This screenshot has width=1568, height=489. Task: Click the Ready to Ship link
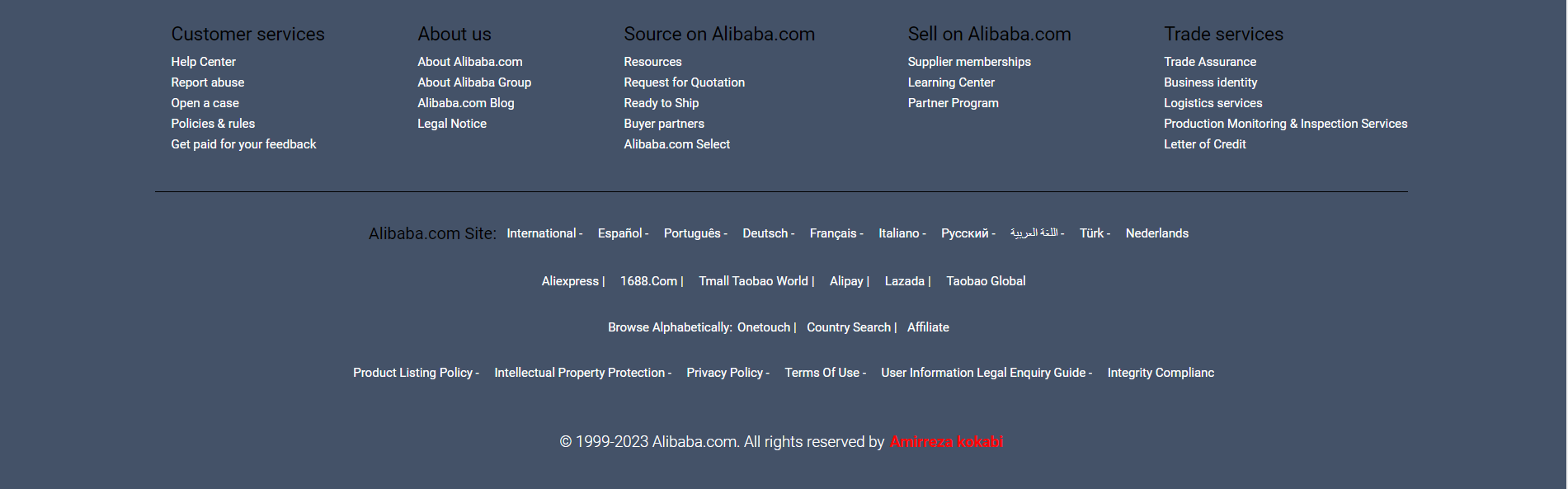(661, 103)
